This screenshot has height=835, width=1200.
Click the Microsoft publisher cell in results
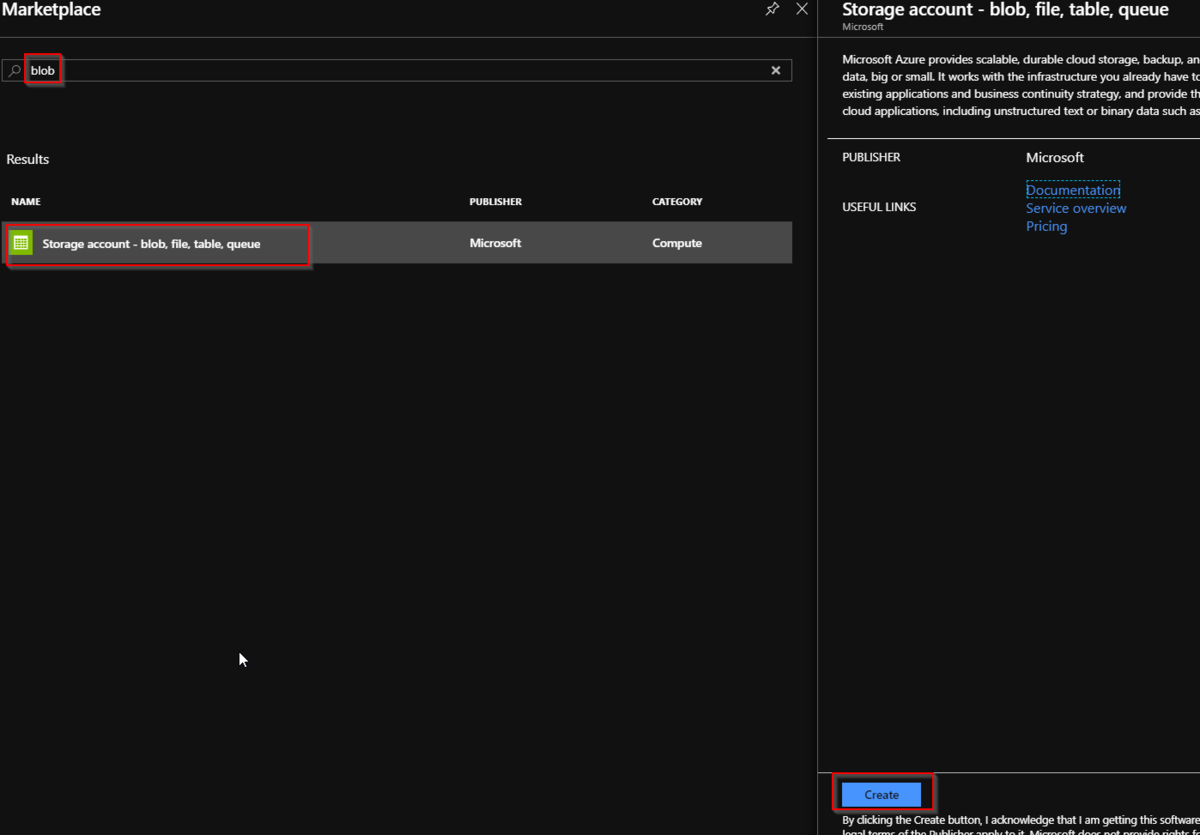click(495, 243)
